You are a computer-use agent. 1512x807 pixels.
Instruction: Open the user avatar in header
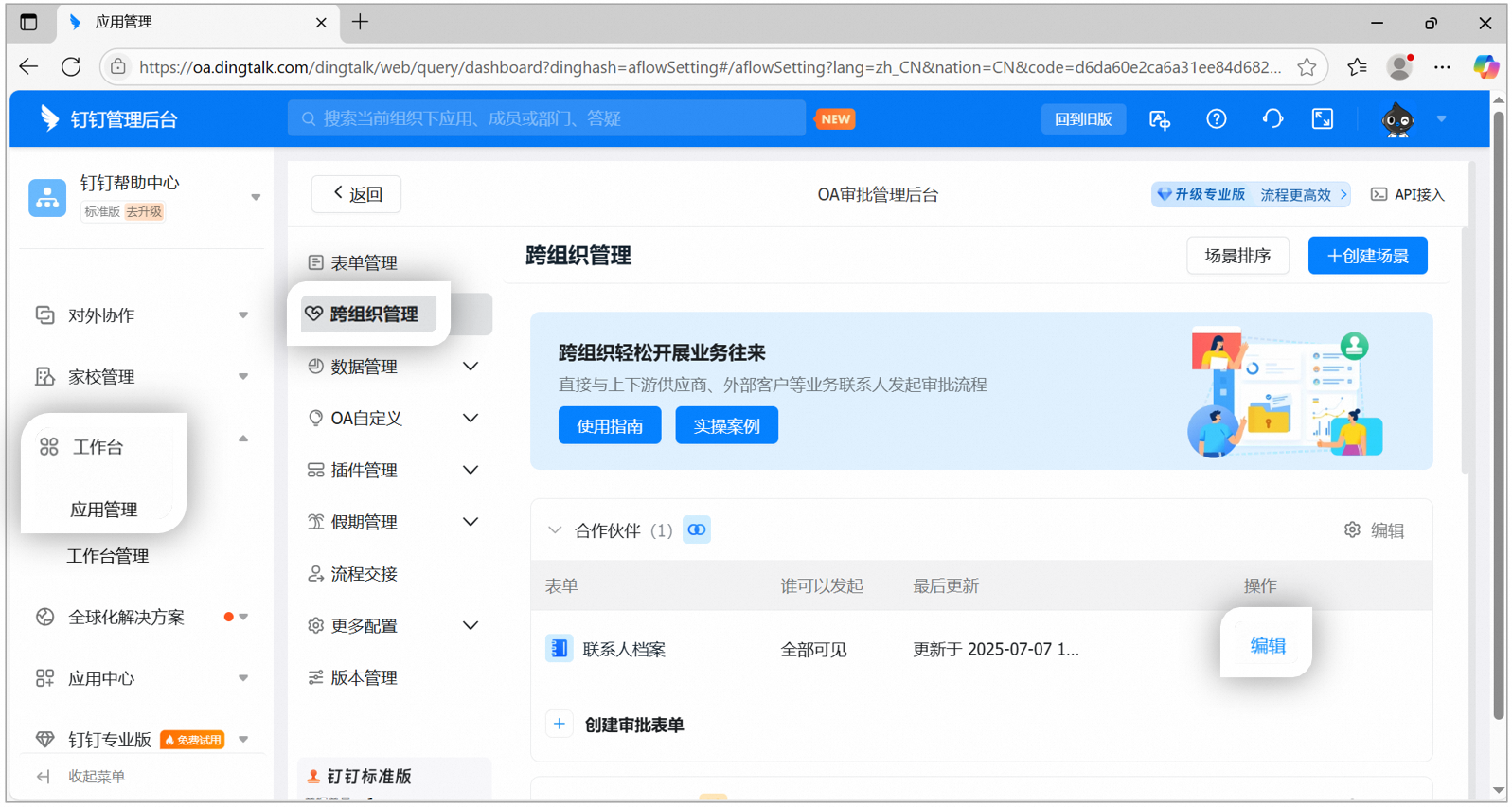(1397, 119)
